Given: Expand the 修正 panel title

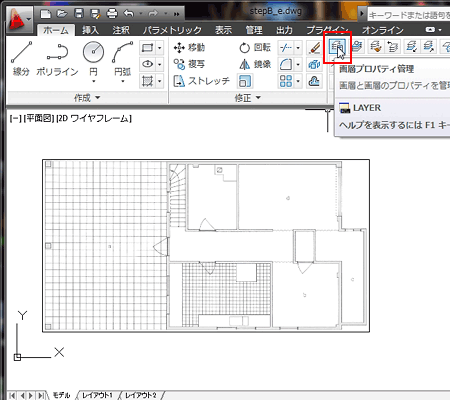Looking at the screenshot, I should pyautogui.click(x=247, y=98).
